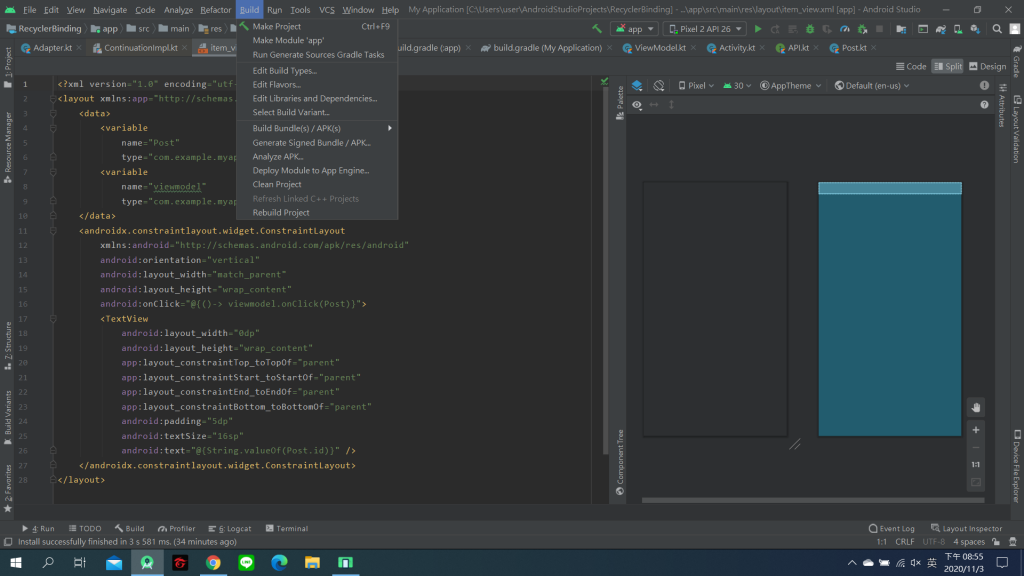This screenshot has height=576, width=1024.
Task: Open the Device File Explorer panel
Action: [1017, 466]
